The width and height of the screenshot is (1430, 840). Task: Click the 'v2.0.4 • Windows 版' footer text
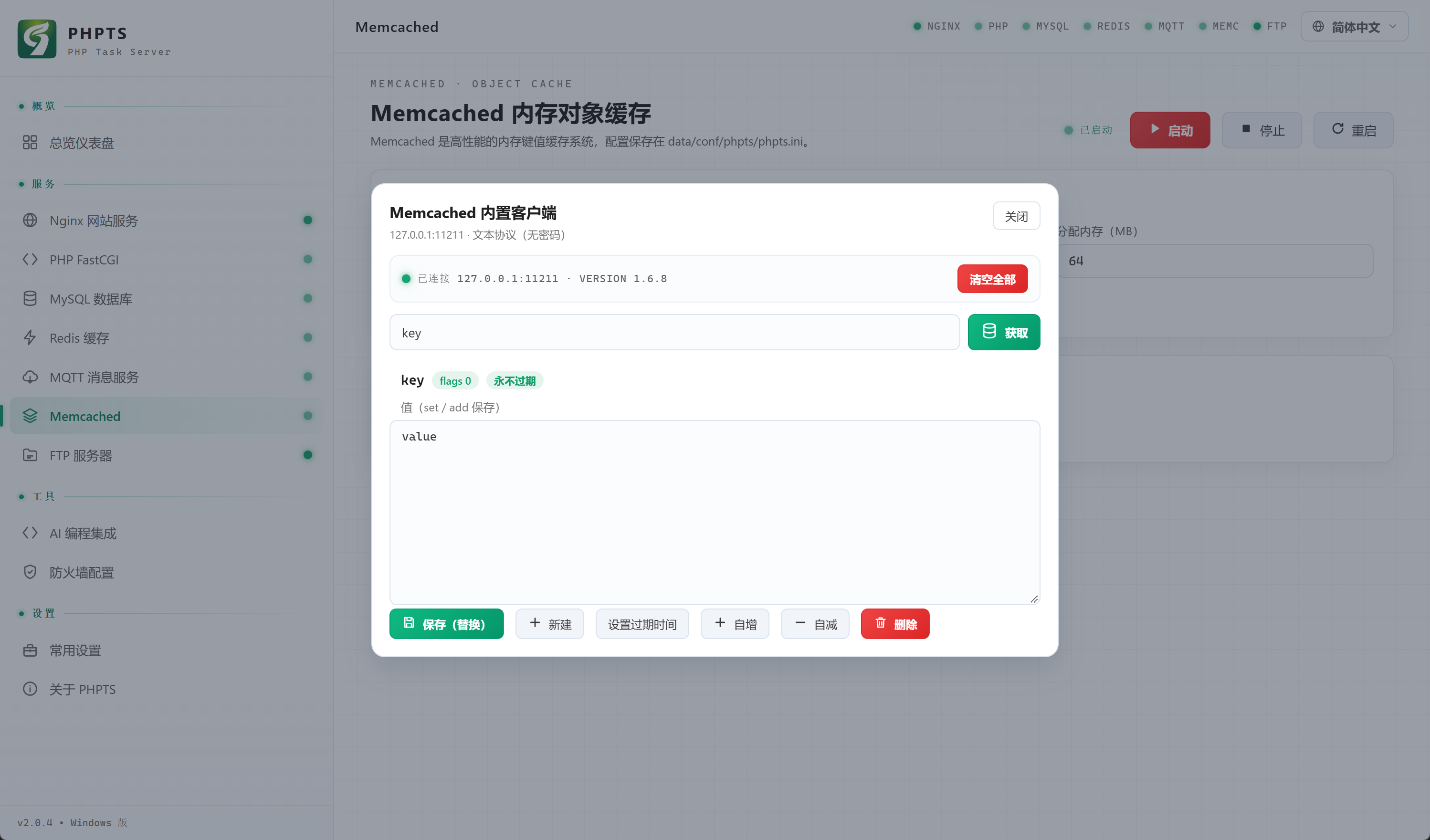[x=72, y=822]
